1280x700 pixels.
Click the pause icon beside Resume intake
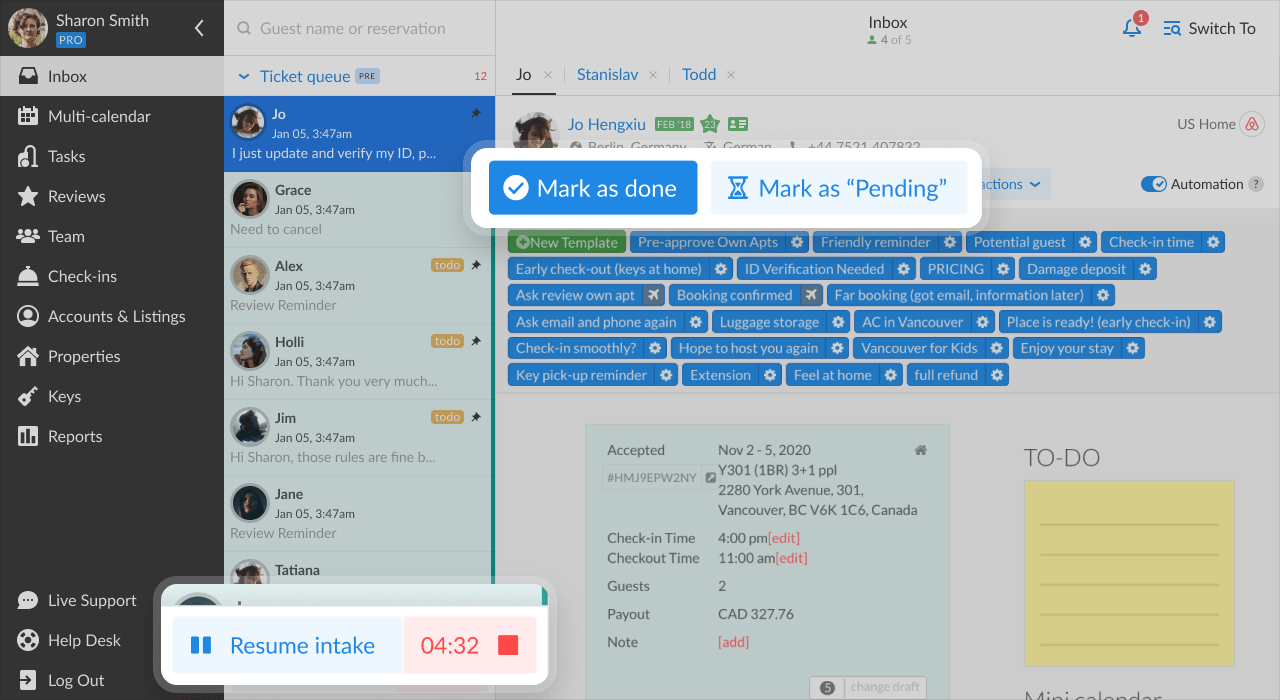pos(201,646)
